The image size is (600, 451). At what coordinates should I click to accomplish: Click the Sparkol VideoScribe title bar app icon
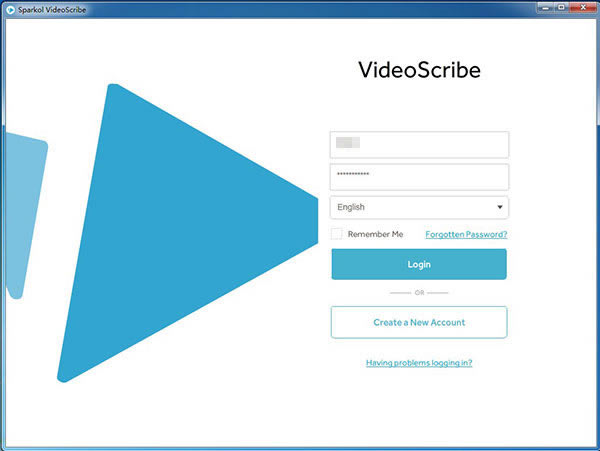coord(9,9)
